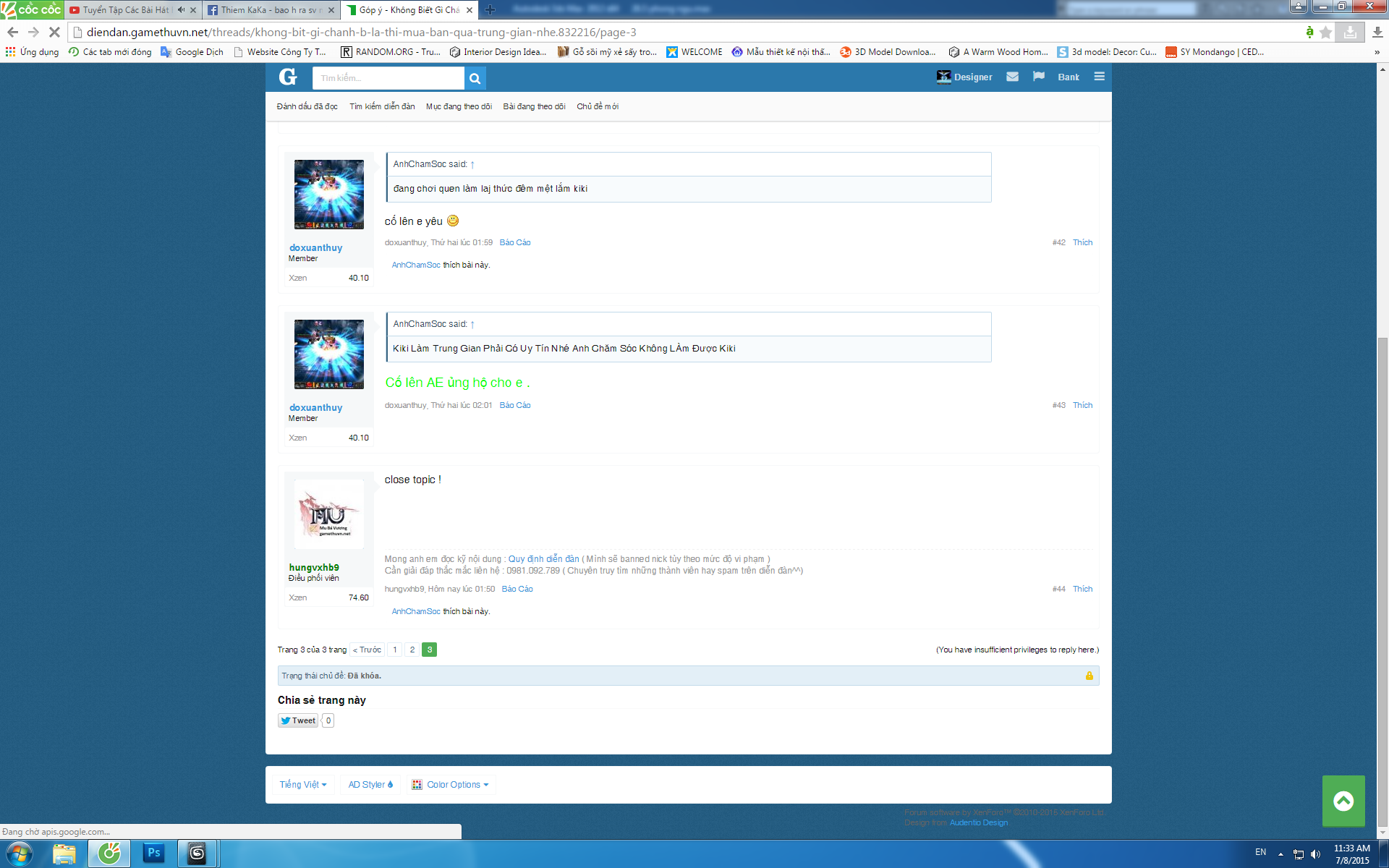Click Thích on post #44

[1082, 589]
